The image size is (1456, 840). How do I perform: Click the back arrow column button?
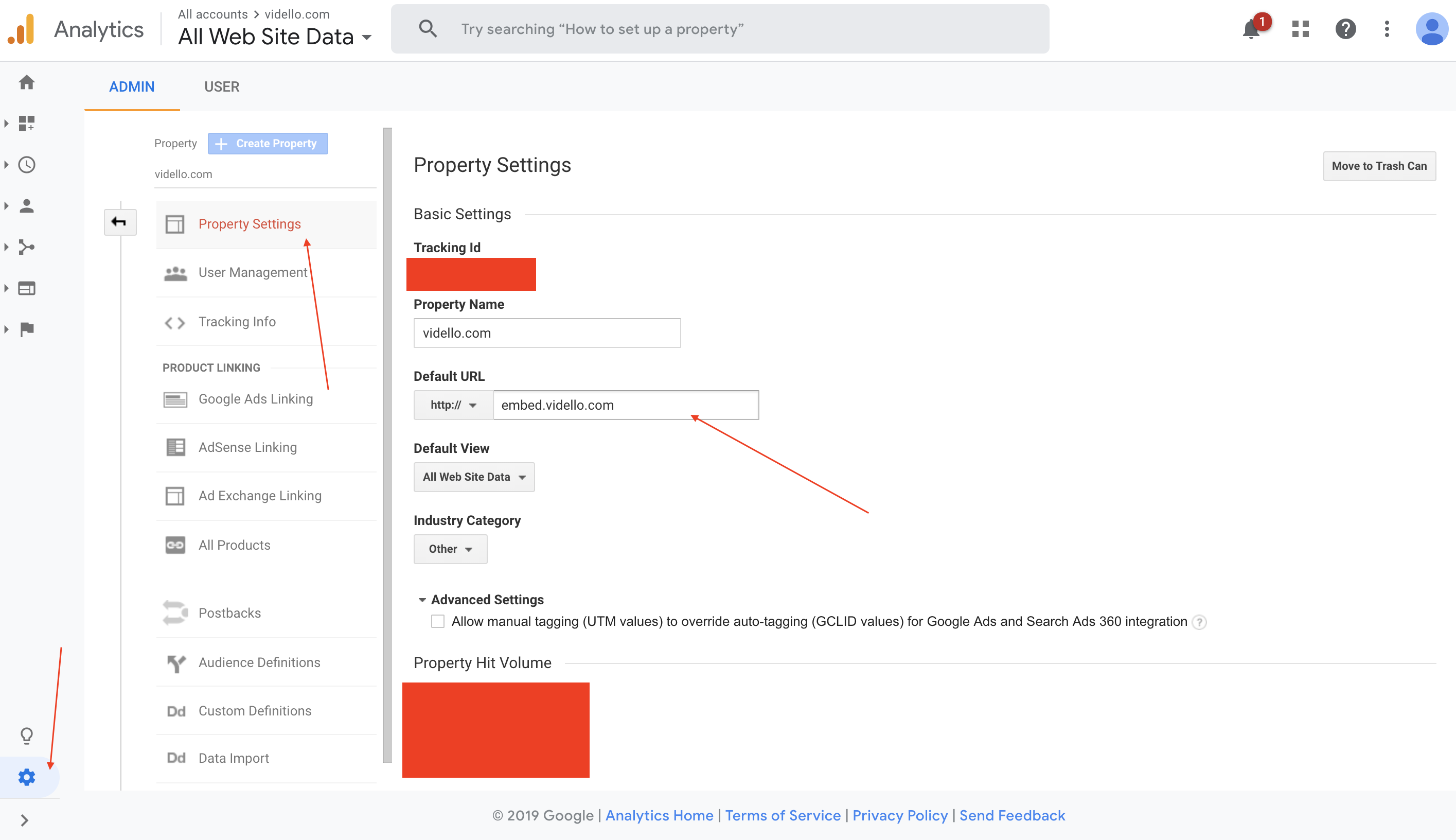119,221
